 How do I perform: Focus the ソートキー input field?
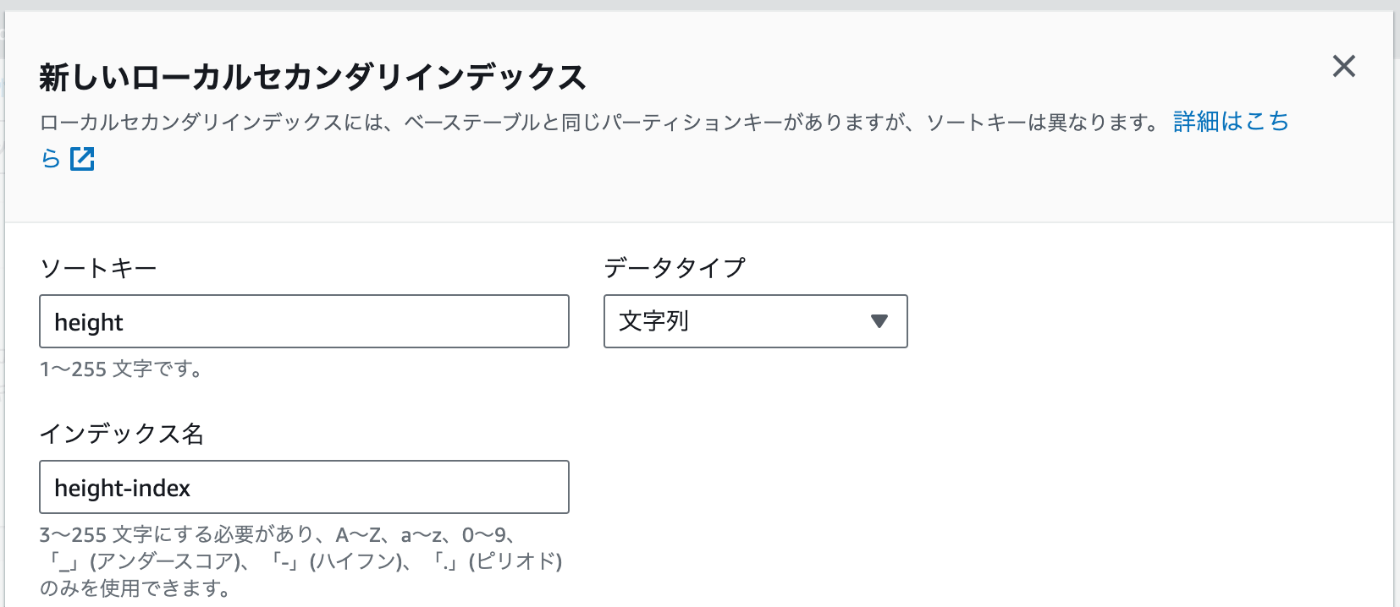pyautogui.click(x=304, y=321)
